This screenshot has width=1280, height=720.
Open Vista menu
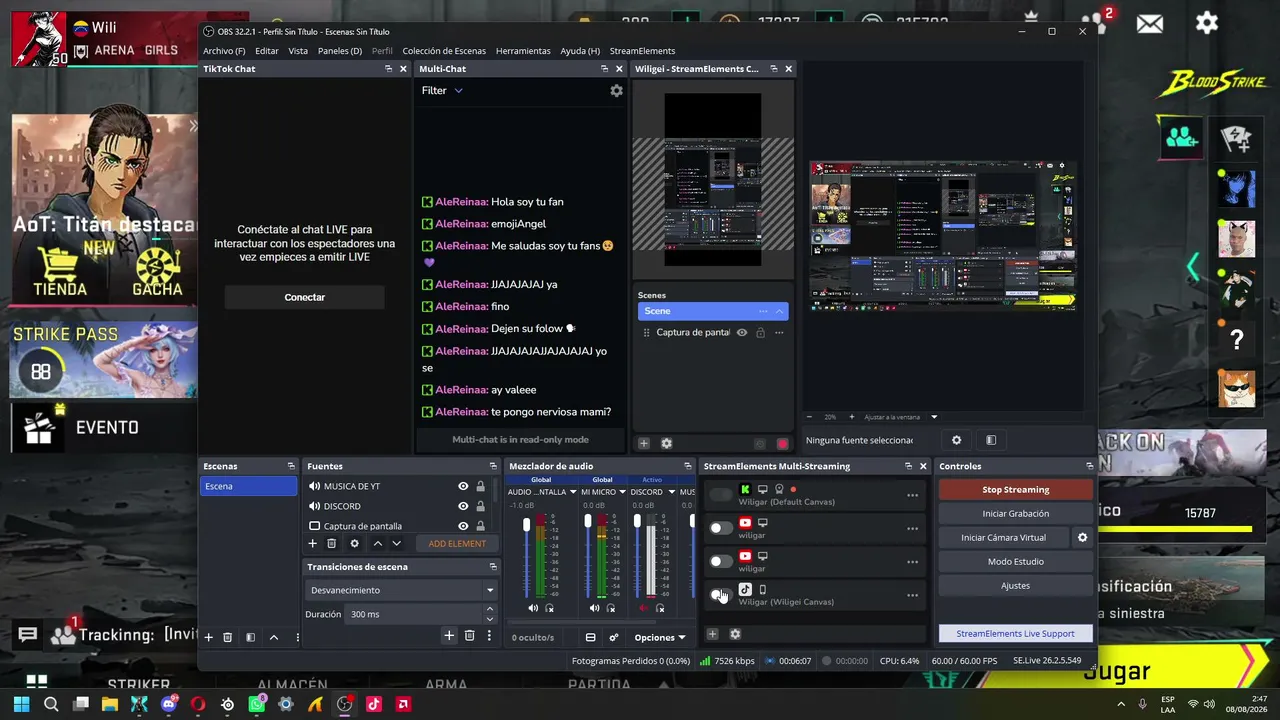click(298, 51)
